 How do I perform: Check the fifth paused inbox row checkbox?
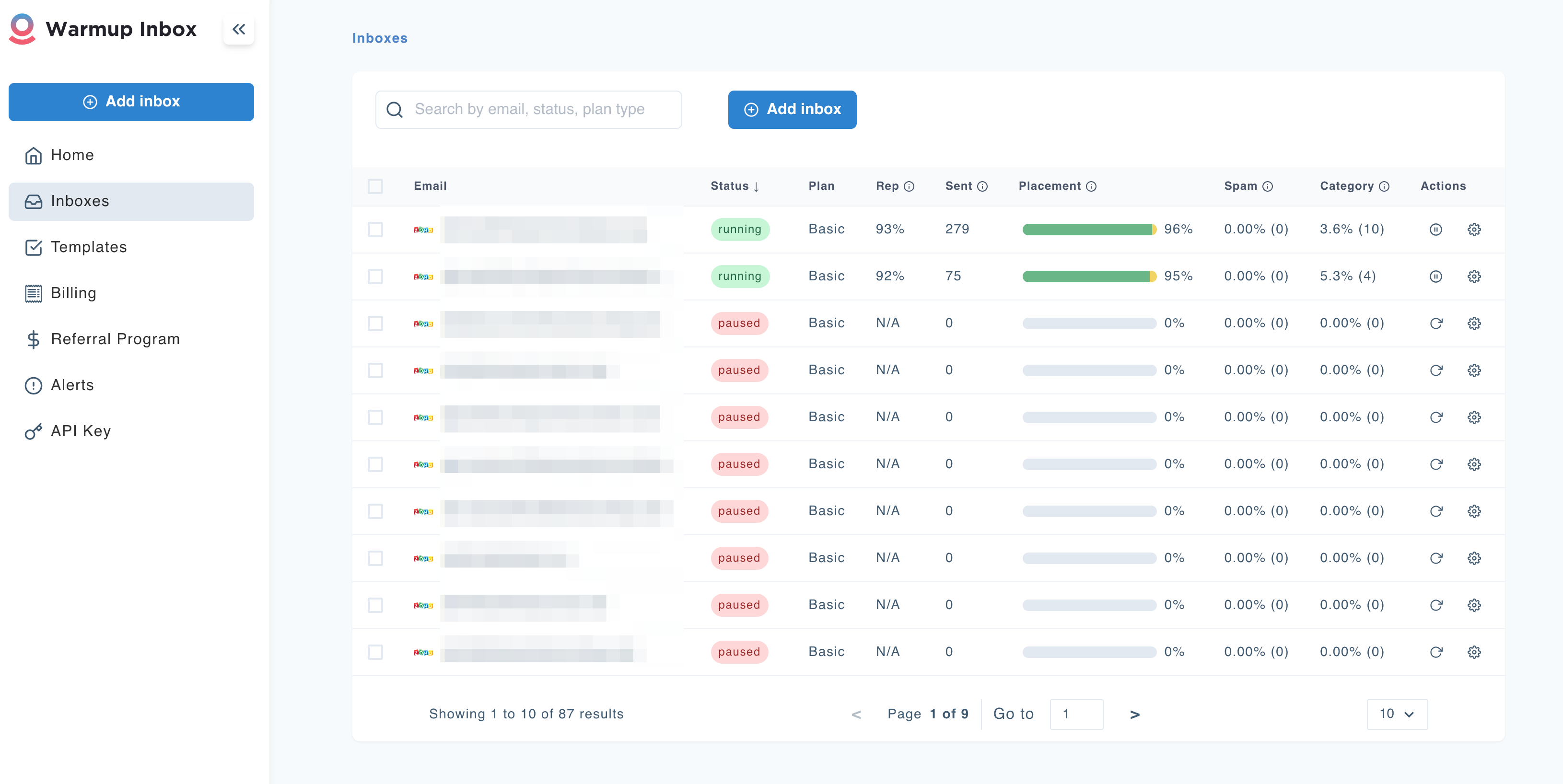[x=375, y=511]
